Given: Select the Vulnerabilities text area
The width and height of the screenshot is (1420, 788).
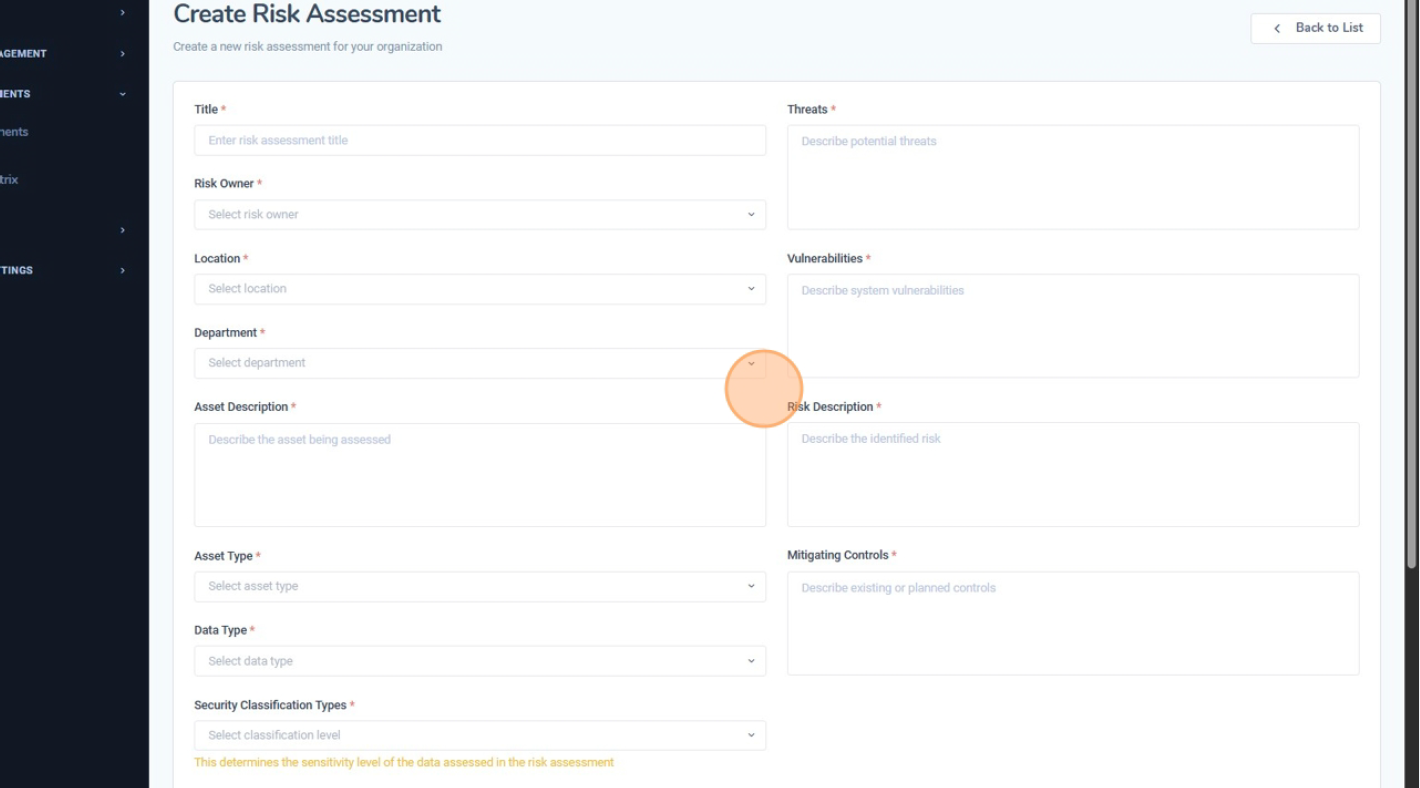Looking at the screenshot, I should click(1072, 326).
